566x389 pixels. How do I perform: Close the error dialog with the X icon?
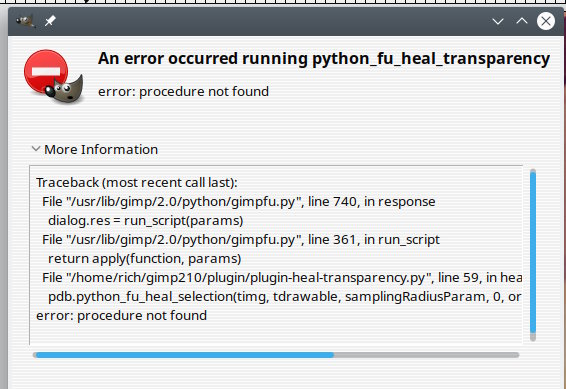click(546, 21)
